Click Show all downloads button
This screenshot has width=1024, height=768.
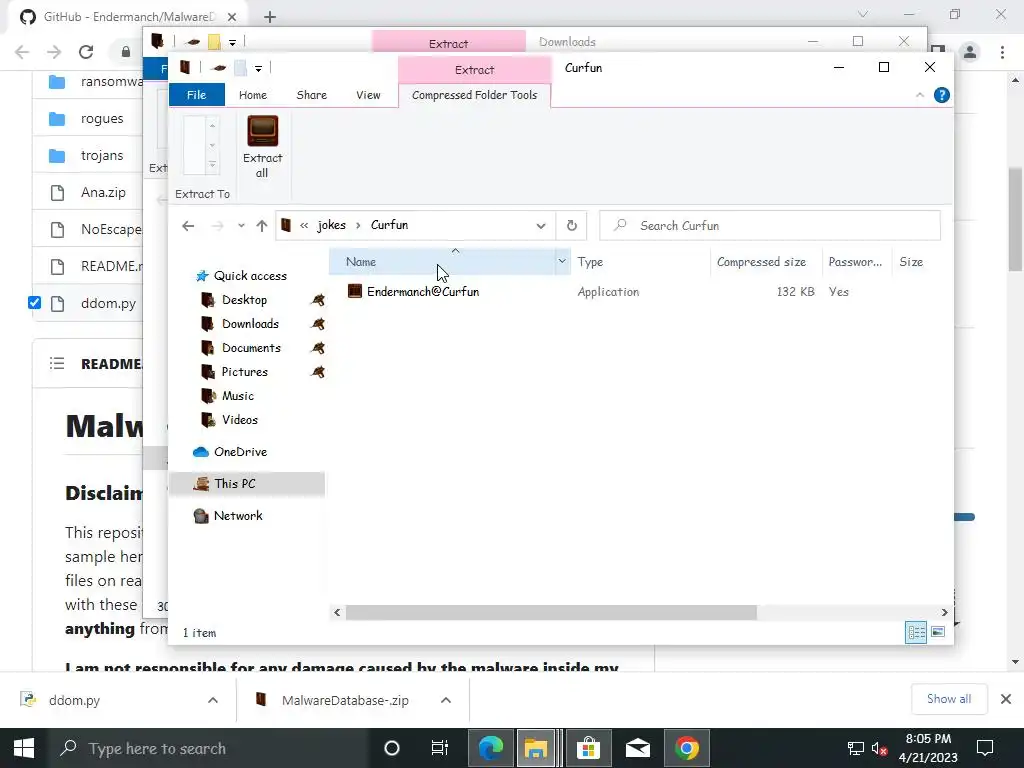(x=949, y=699)
